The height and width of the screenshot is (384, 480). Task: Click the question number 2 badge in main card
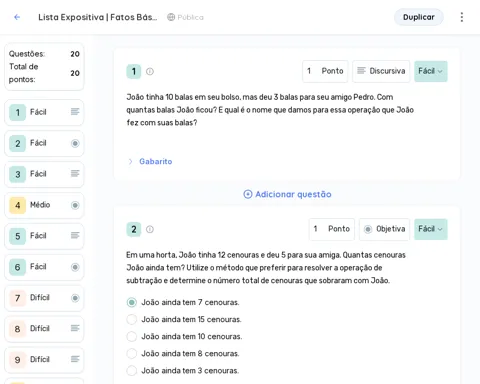click(134, 229)
